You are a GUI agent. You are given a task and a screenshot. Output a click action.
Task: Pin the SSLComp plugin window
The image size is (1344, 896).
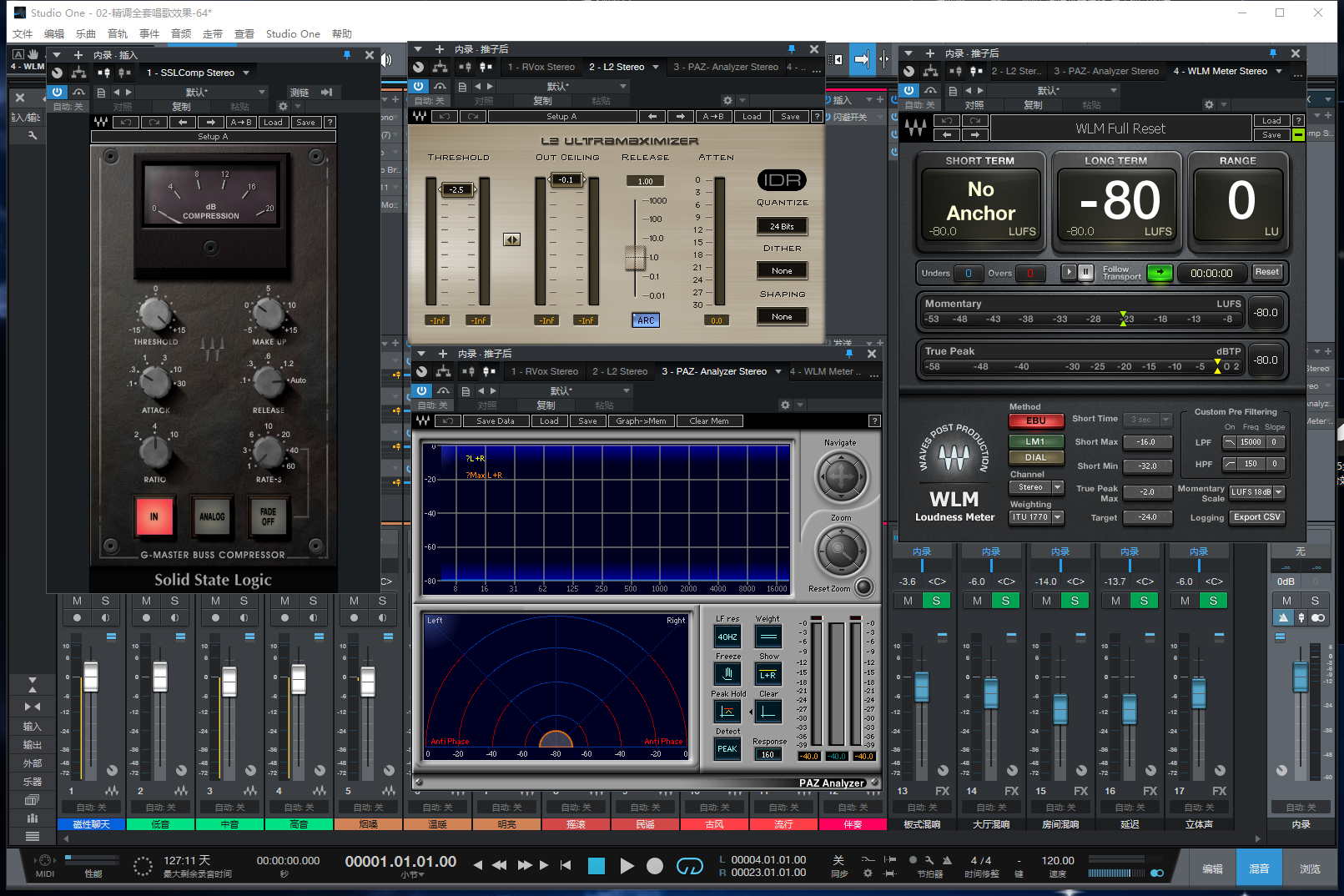(x=347, y=55)
